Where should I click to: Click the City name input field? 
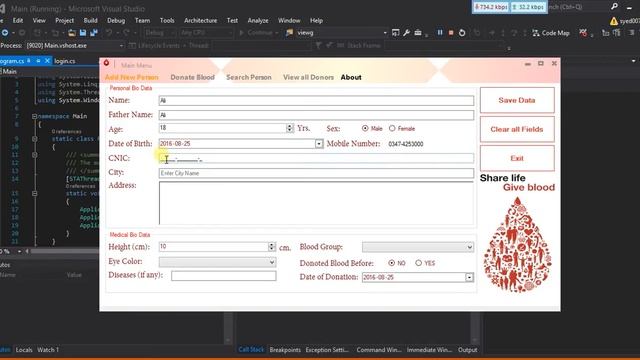pyautogui.click(x=316, y=173)
